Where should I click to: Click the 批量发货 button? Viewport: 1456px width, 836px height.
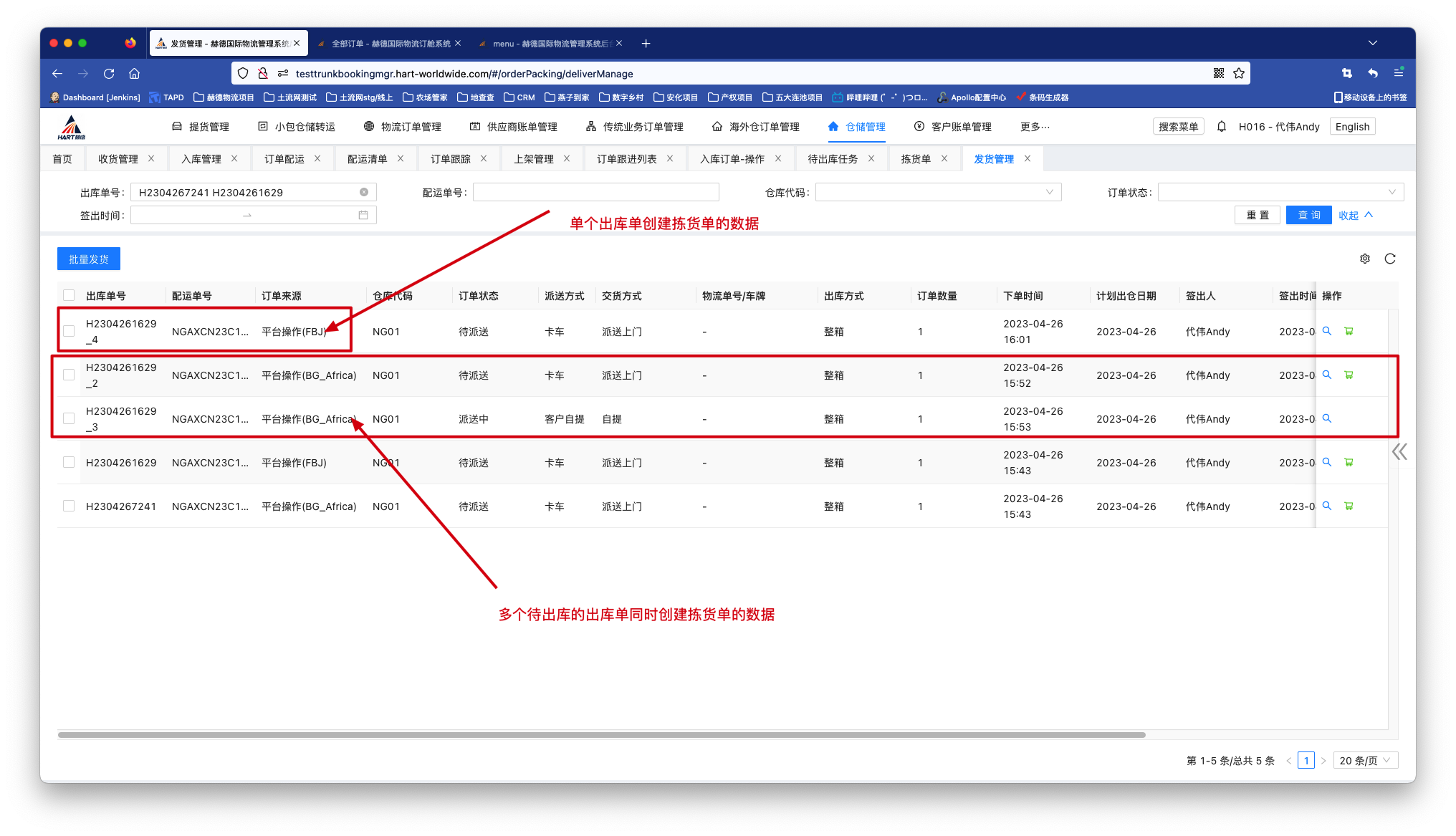click(89, 259)
